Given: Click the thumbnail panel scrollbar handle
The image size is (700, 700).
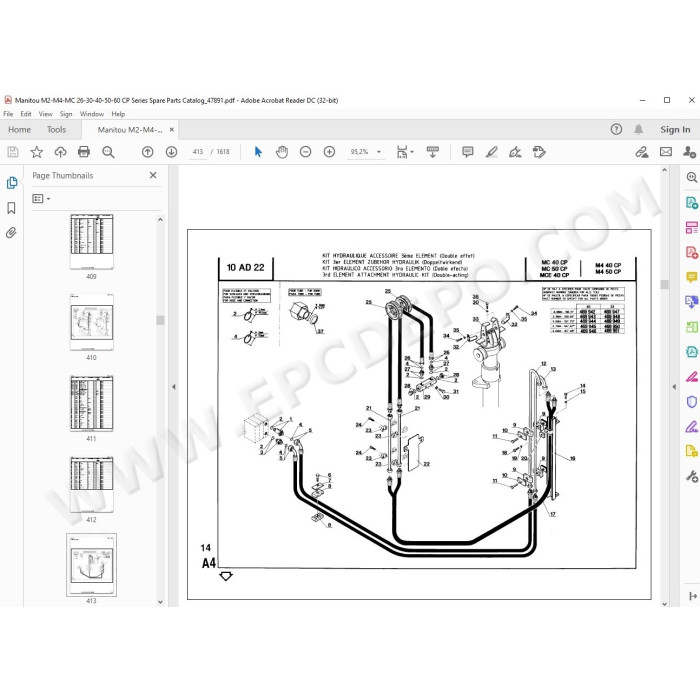Looking at the screenshot, I should 160,321.
